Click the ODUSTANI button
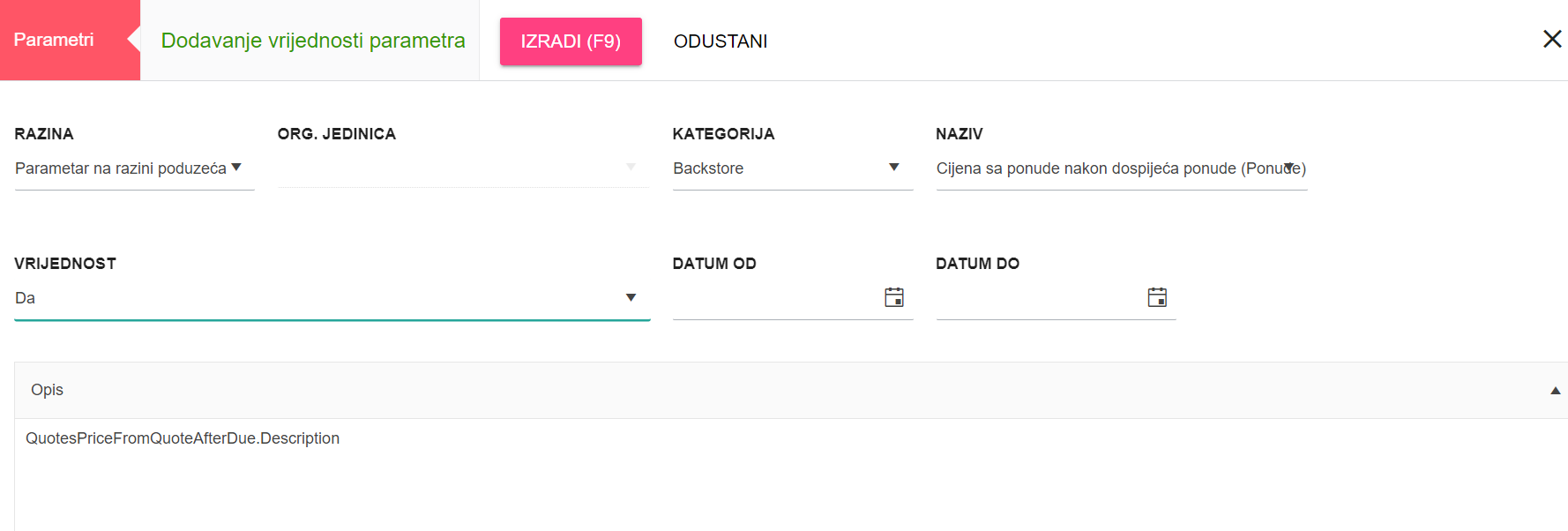Image resolution: width=1568 pixels, height=531 pixels. coord(721,41)
